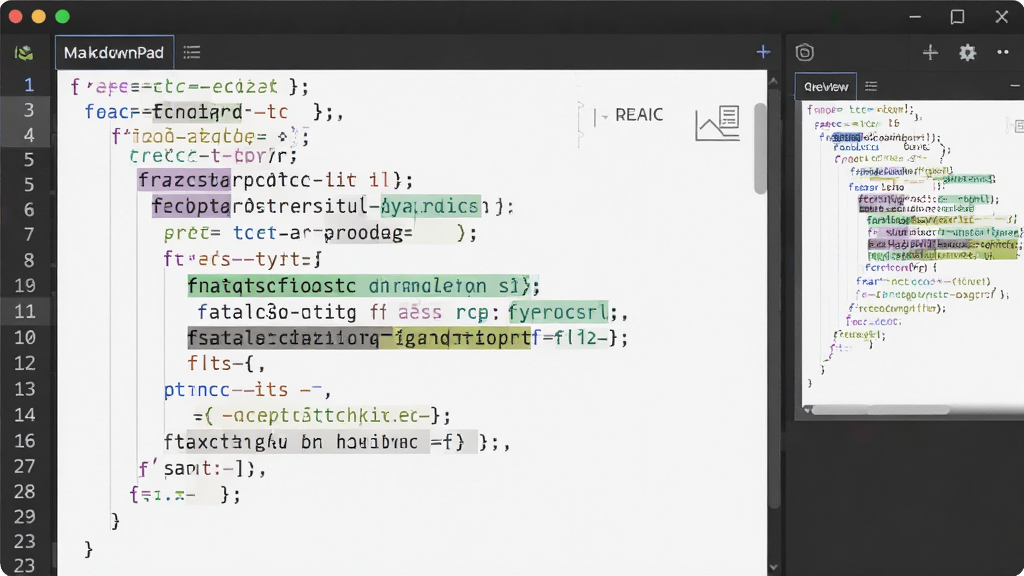Click the editor scroll up arrow
The image size is (1024, 576).
coord(774,82)
